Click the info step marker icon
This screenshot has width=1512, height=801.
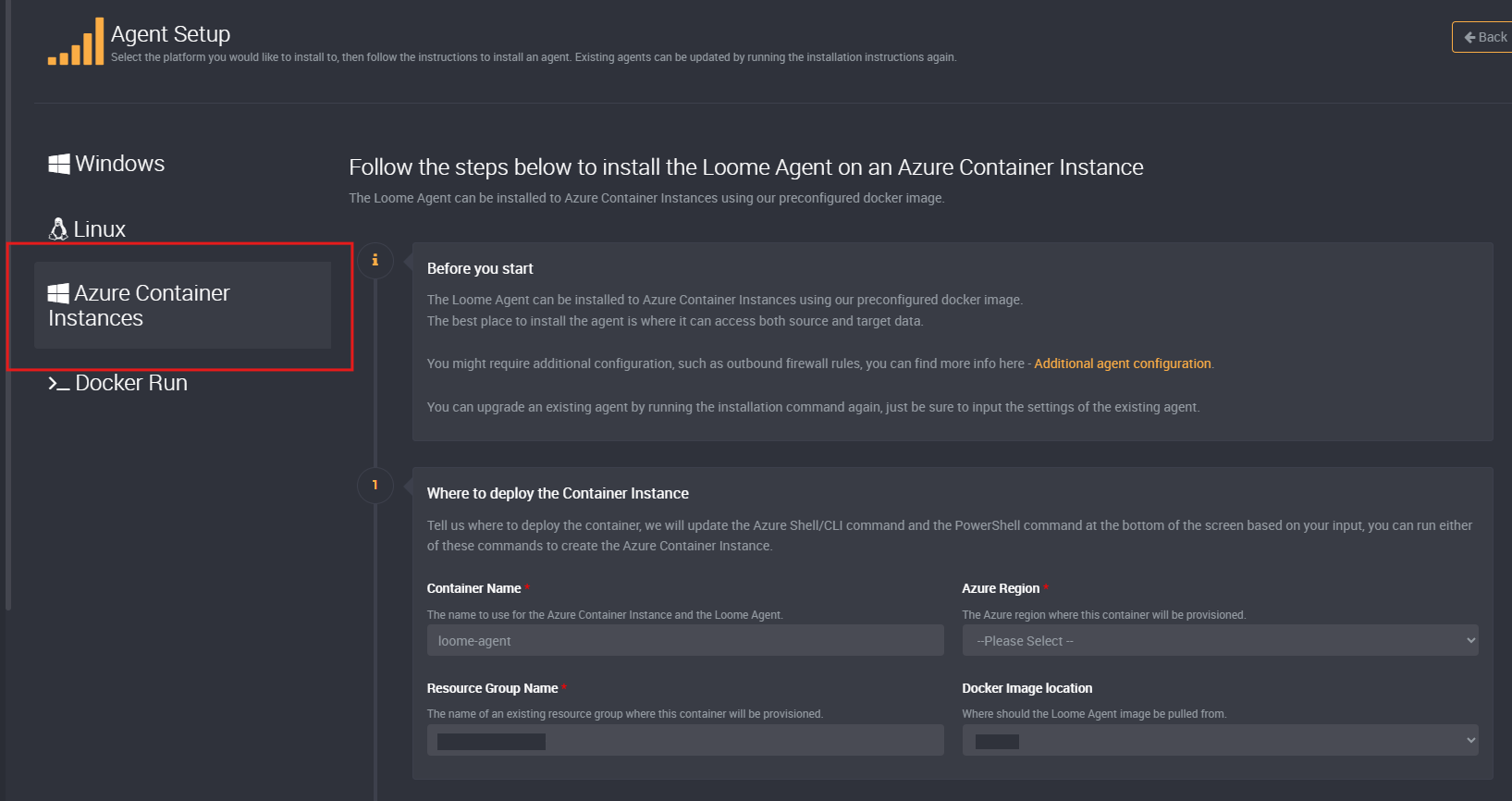point(375,260)
